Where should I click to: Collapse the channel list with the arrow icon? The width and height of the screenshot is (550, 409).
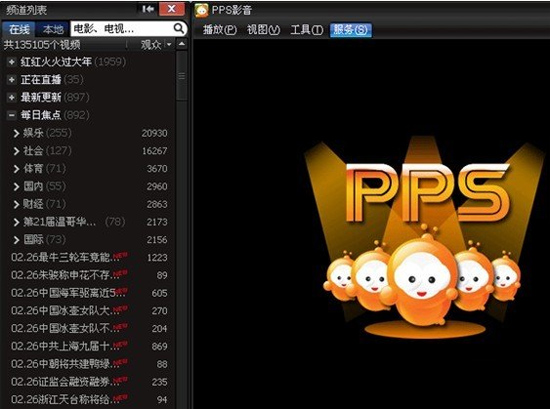[148, 9]
